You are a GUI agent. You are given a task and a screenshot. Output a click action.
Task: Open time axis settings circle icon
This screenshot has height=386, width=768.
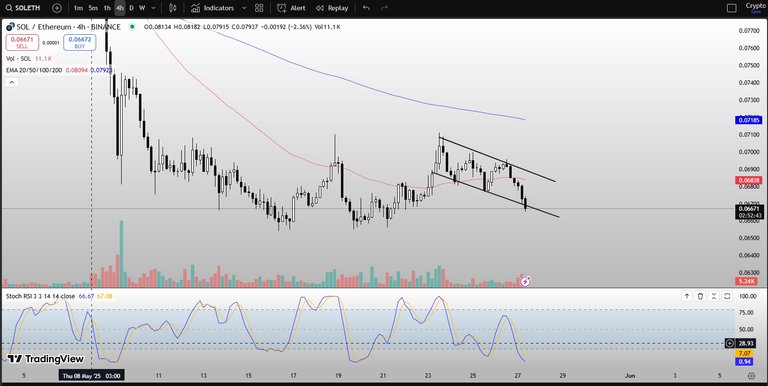[751, 376]
